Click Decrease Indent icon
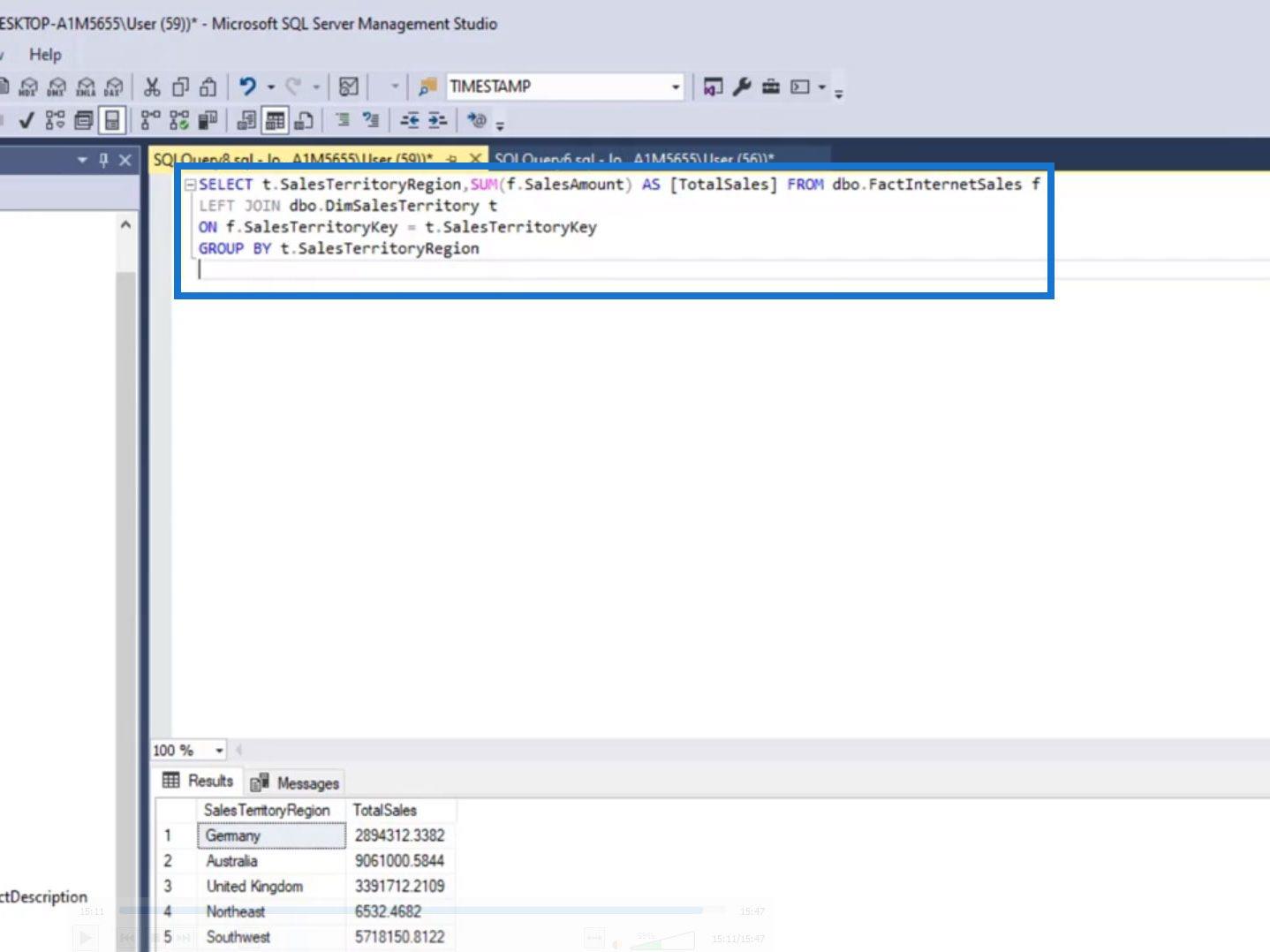The width and height of the screenshot is (1270, 952). [409, 120]
